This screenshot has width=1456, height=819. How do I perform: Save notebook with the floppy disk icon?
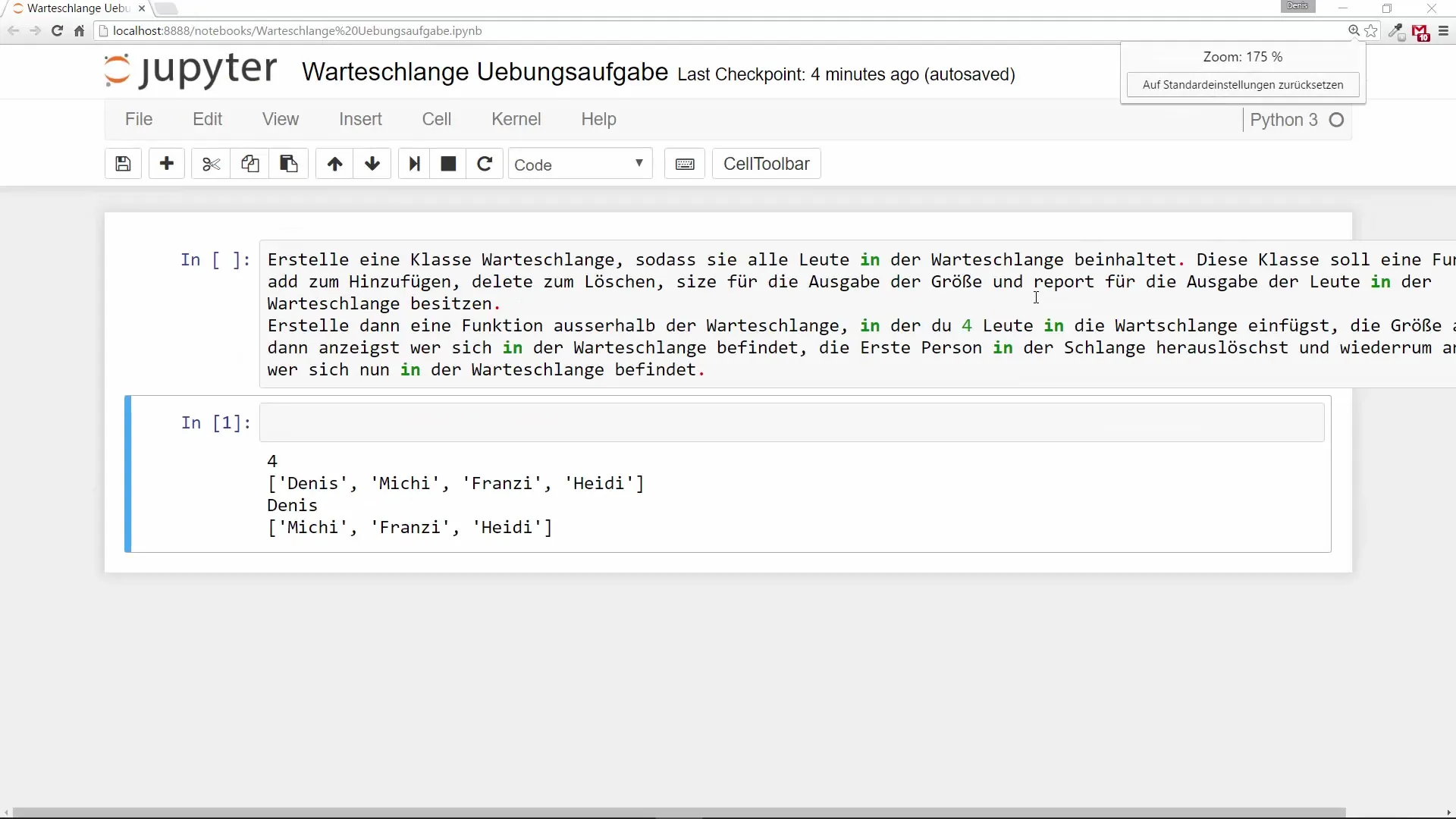tap(123, 164)
